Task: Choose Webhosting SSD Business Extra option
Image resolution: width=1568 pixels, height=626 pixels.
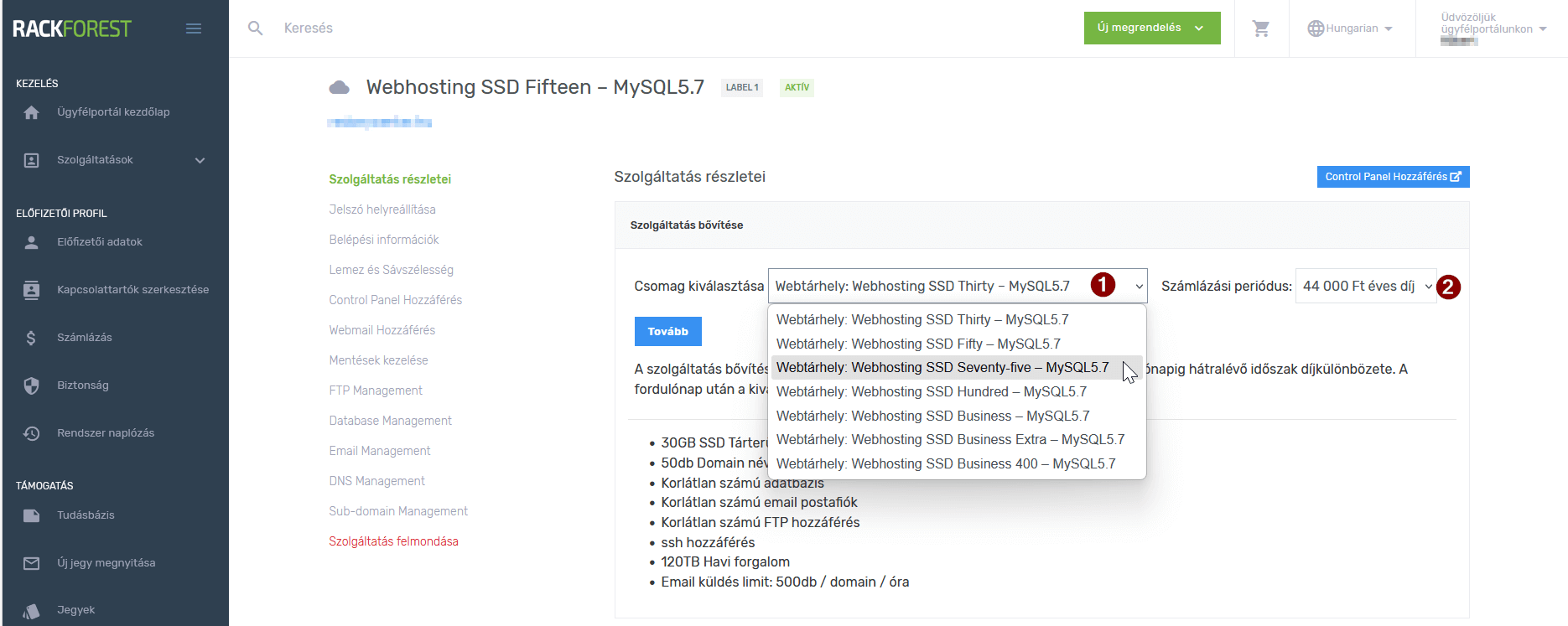Action: point(950,440)
